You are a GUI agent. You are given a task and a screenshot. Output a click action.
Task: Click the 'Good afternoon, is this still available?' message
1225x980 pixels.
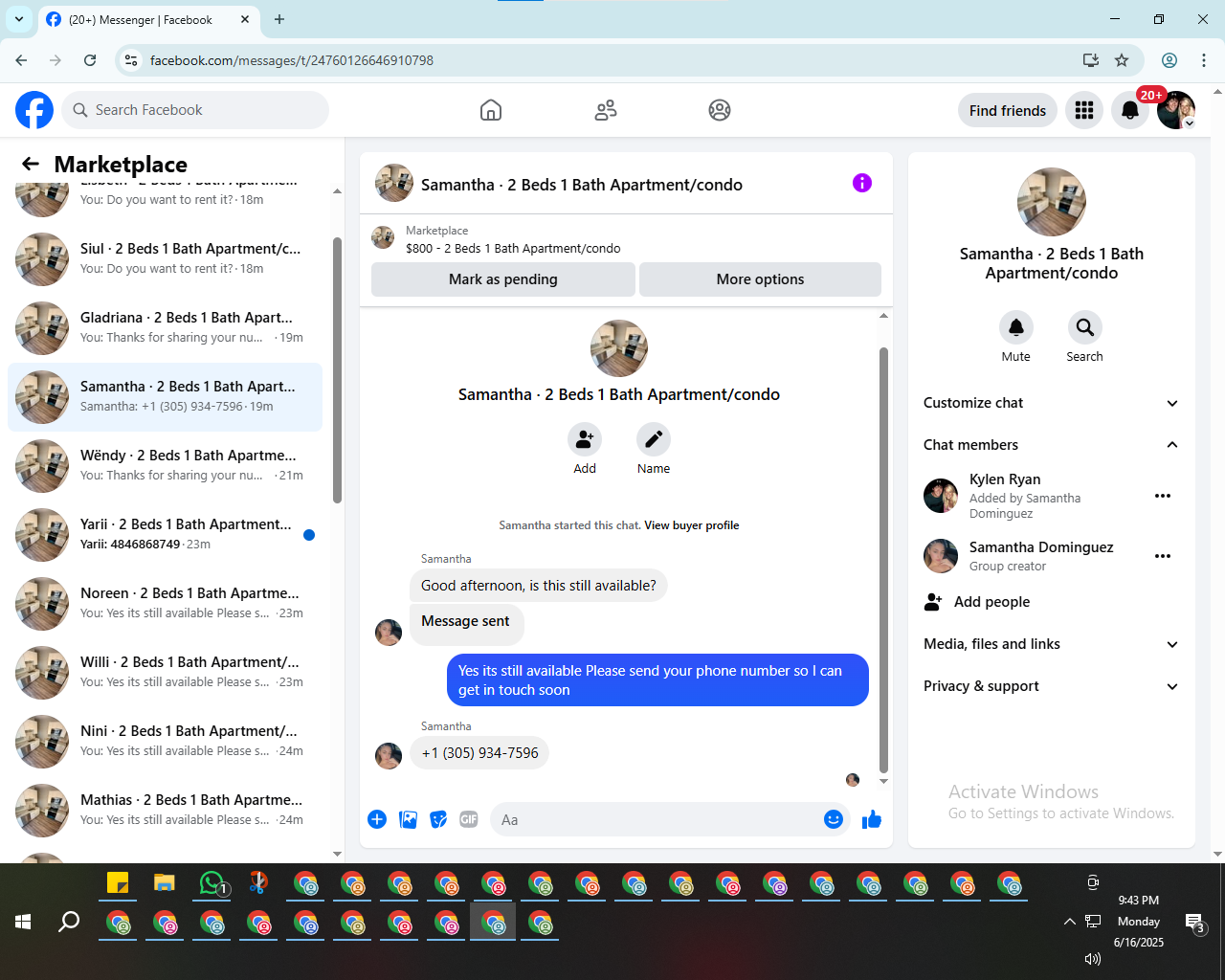539,586
